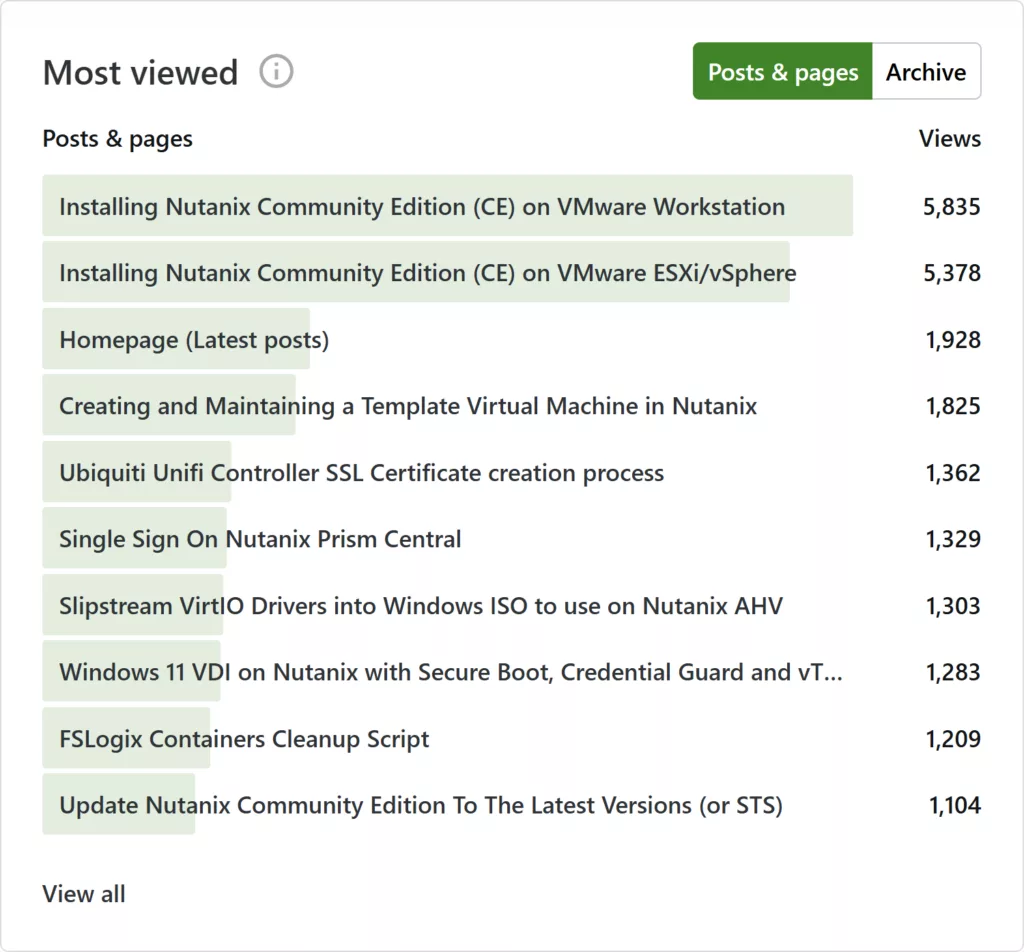Click the info icon beside Most viewed
Screen dimensions: 1024x952
pyautogui.click(x=276, y=72)
